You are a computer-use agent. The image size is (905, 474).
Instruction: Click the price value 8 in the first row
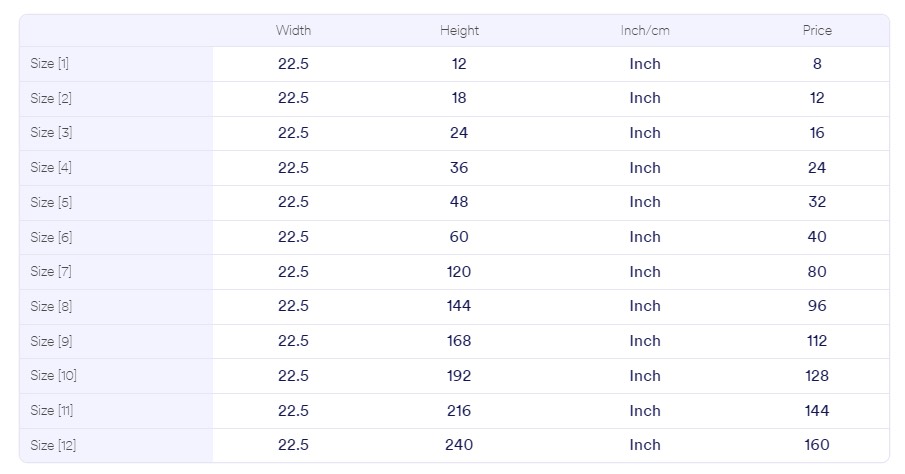pos(817,64)
